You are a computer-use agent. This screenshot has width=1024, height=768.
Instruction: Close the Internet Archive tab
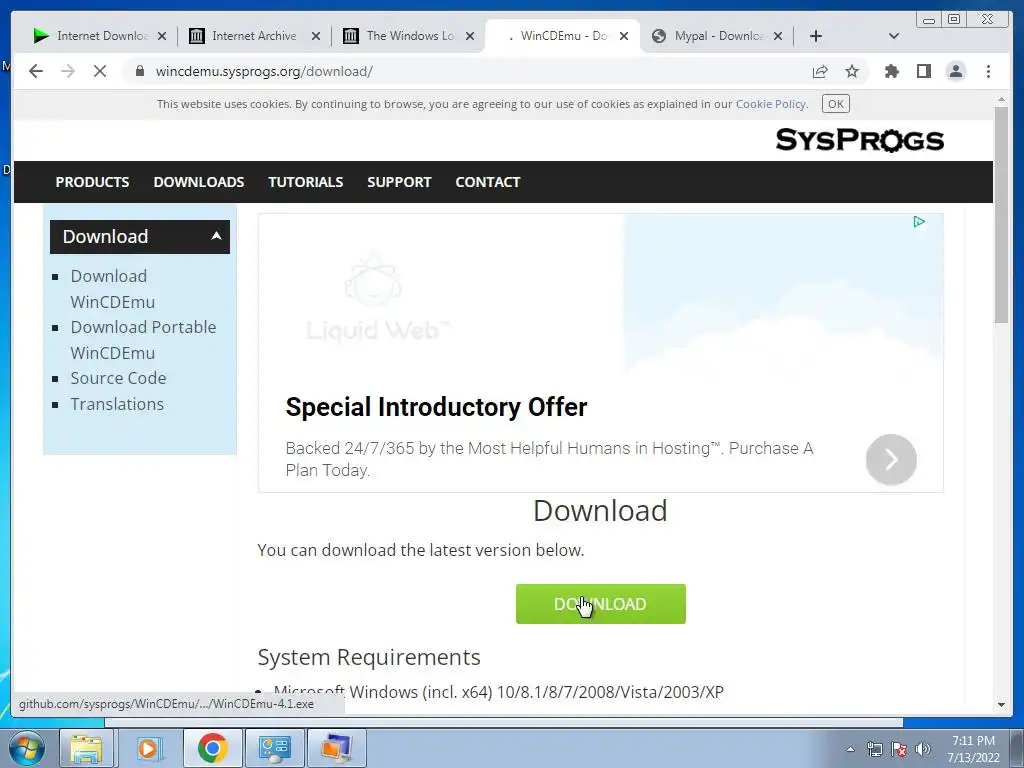click(x=316, y=36)
